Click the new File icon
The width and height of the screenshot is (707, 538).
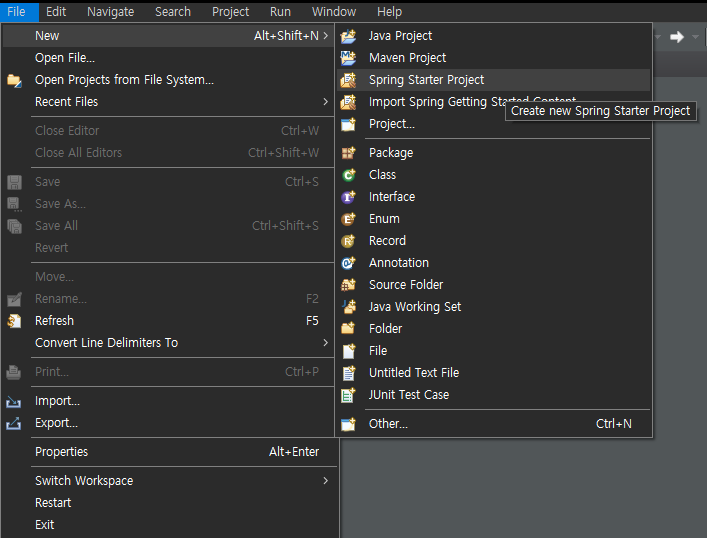[x=348, y=351]
